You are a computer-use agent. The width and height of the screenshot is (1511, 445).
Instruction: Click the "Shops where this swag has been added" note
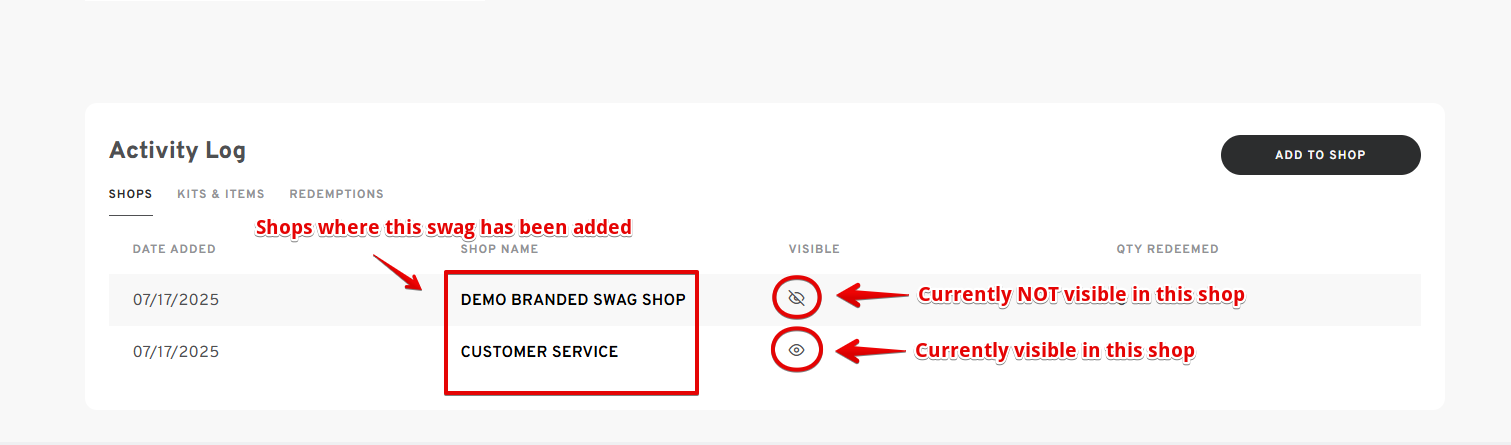[x=443, y=227]
